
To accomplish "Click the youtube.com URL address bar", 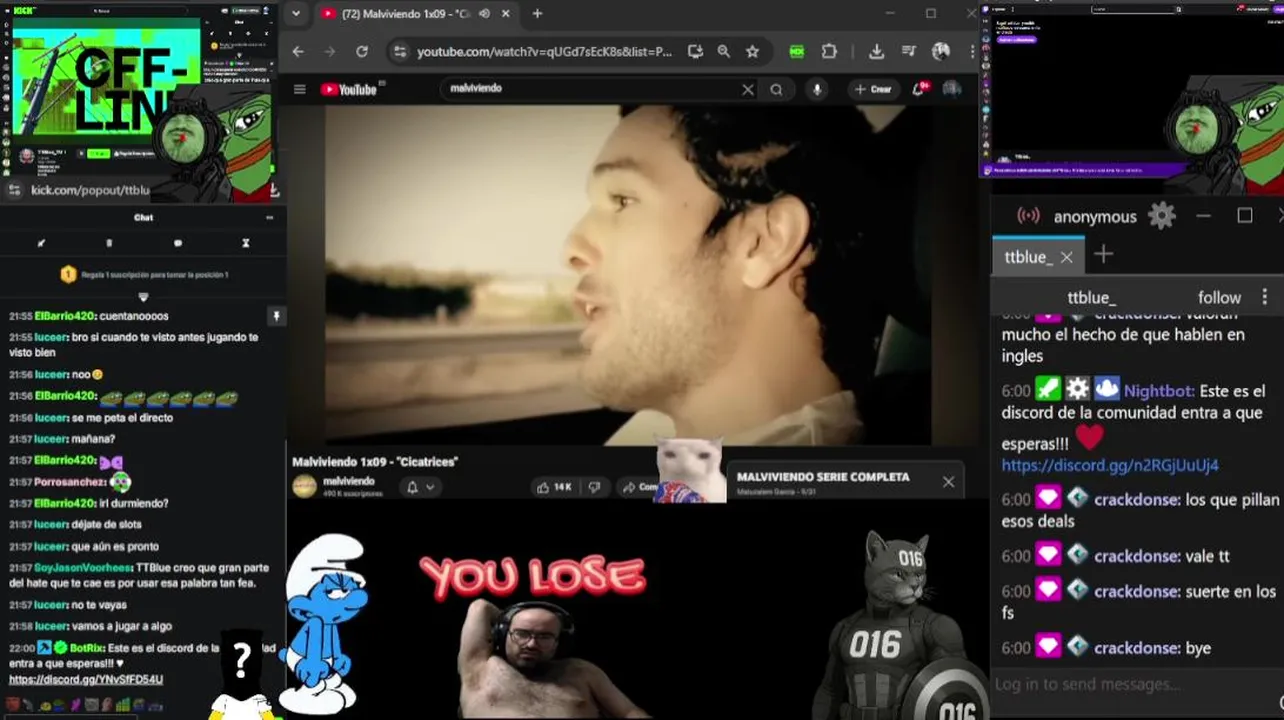I will click(544, 52).
